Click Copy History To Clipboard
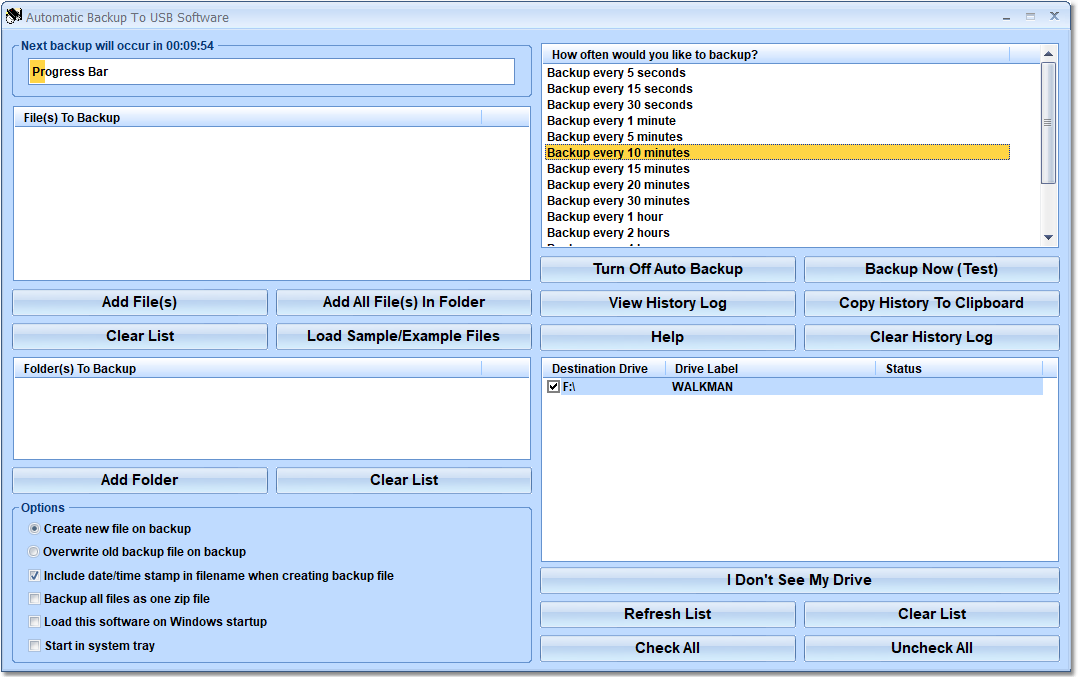Screen dimensions: 1078x679 (x=931, y=303)
